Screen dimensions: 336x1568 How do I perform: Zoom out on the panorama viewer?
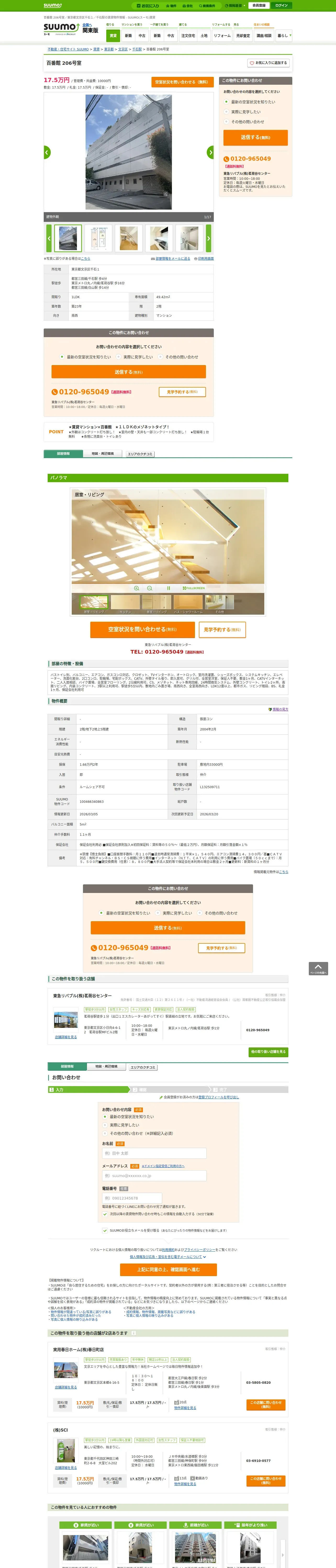(x=149, y=588)
